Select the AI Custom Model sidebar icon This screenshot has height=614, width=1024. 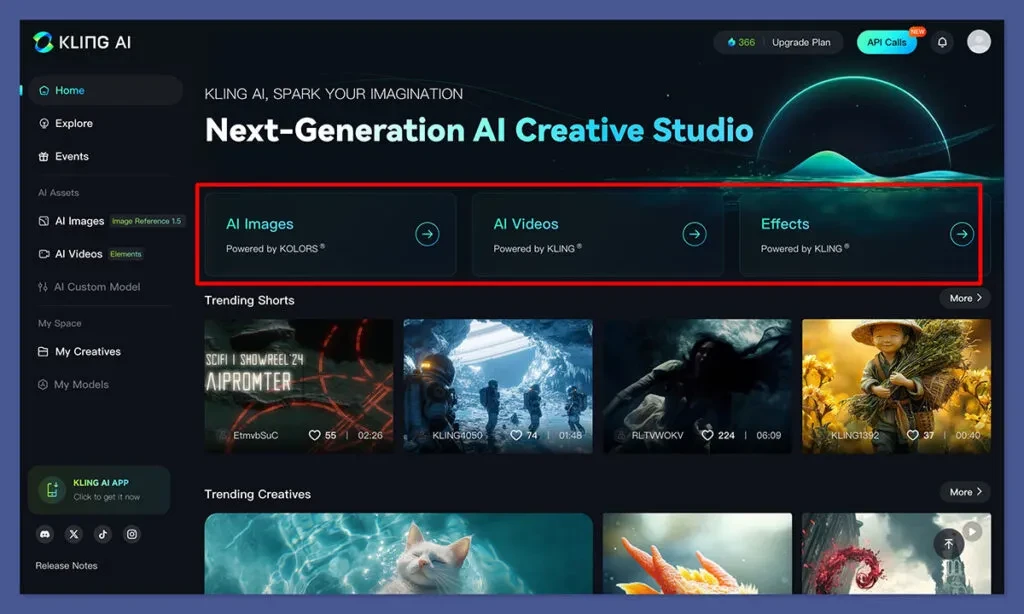pos(46,287)
